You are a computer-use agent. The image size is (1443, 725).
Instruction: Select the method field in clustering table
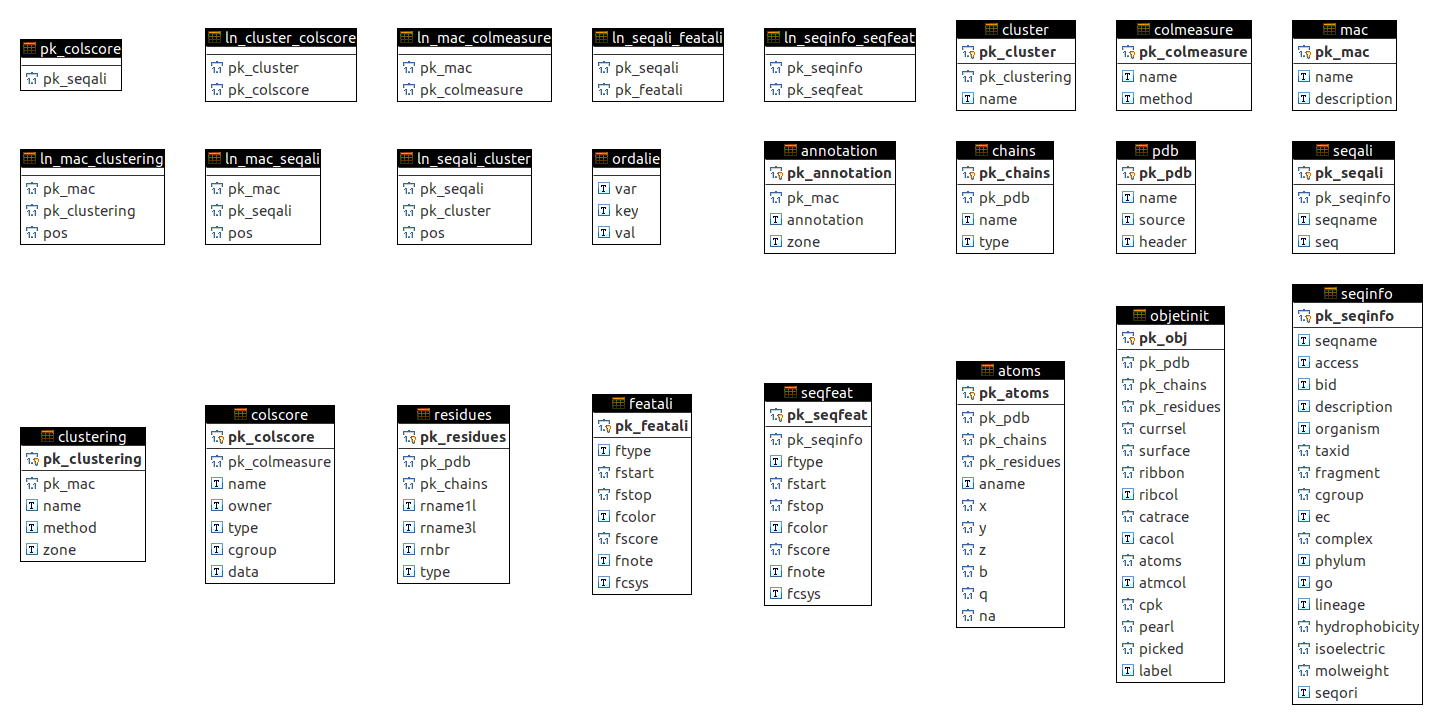83,528
